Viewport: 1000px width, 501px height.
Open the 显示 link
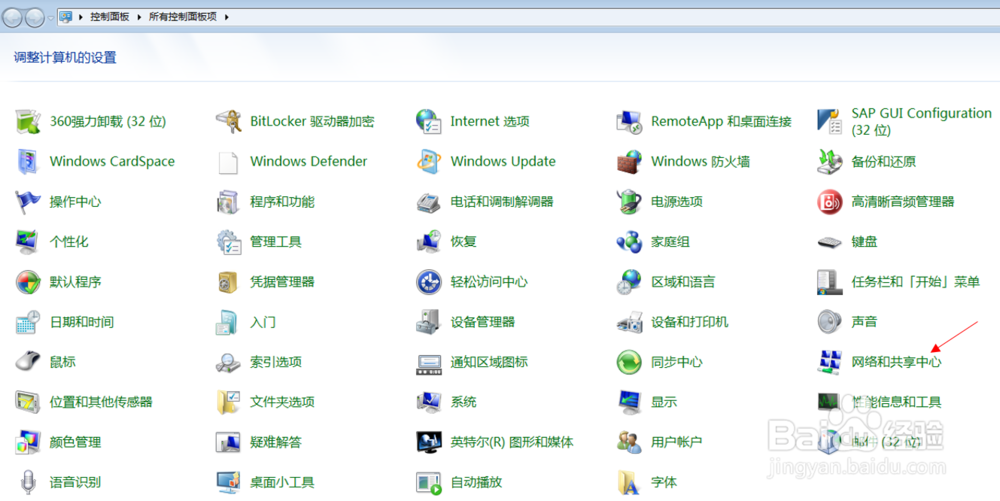coord(664,402)
